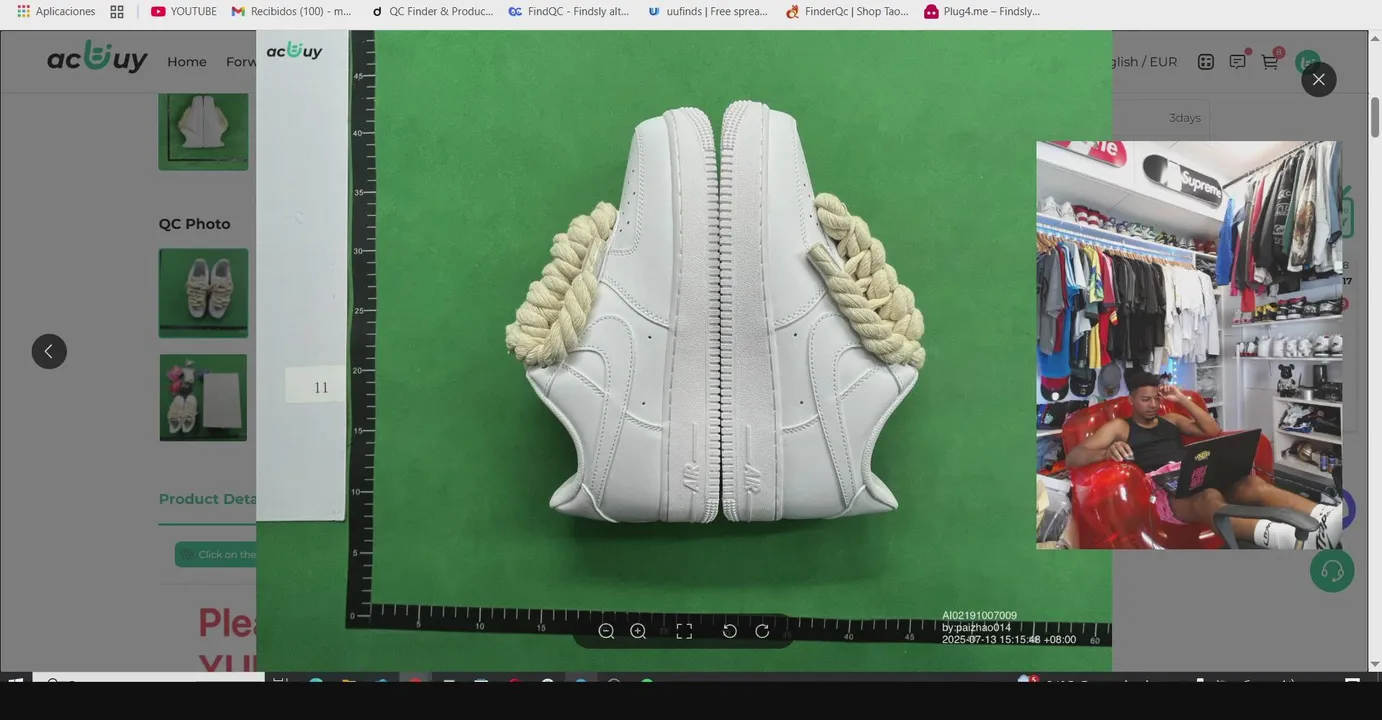Select the Product Details tab
Viewport: 1382px width, 720px height.
tap(208, 499)
